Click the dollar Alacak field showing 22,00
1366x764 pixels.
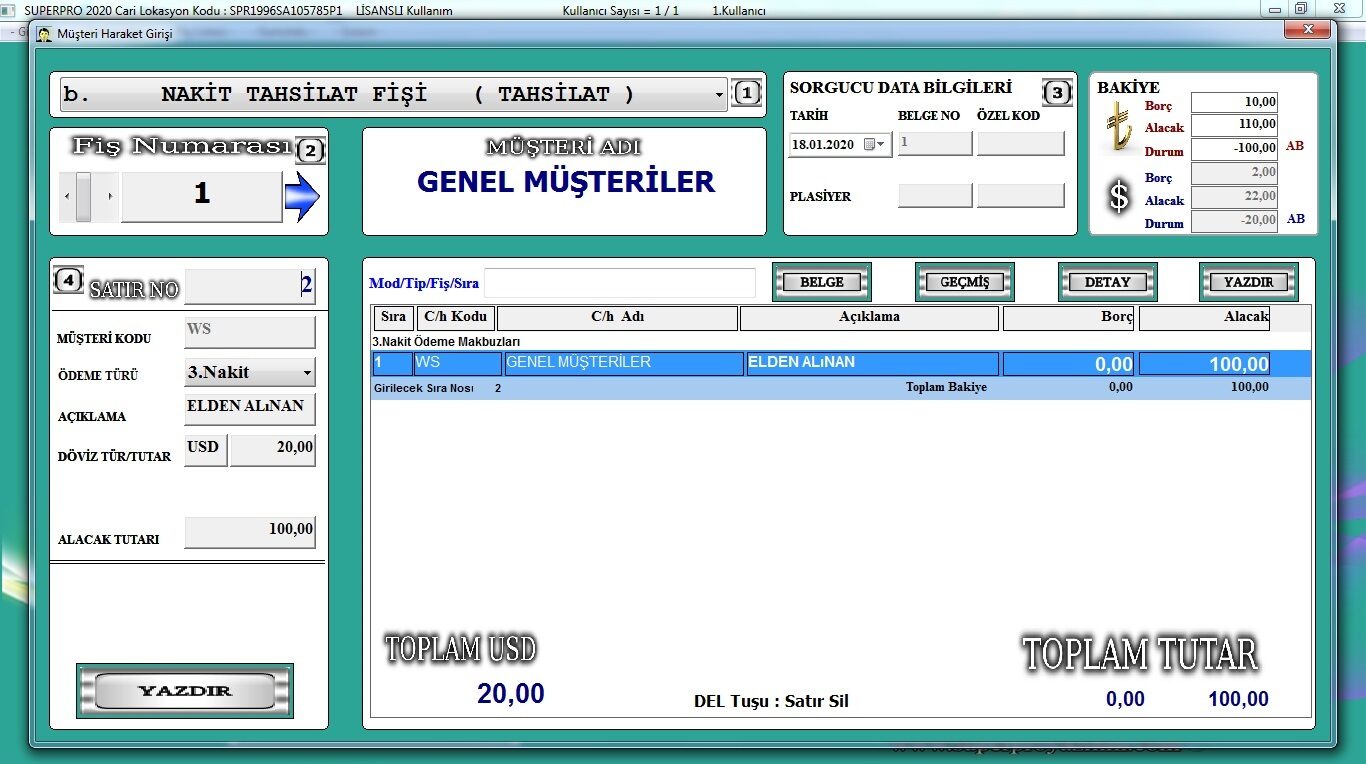1234,197
